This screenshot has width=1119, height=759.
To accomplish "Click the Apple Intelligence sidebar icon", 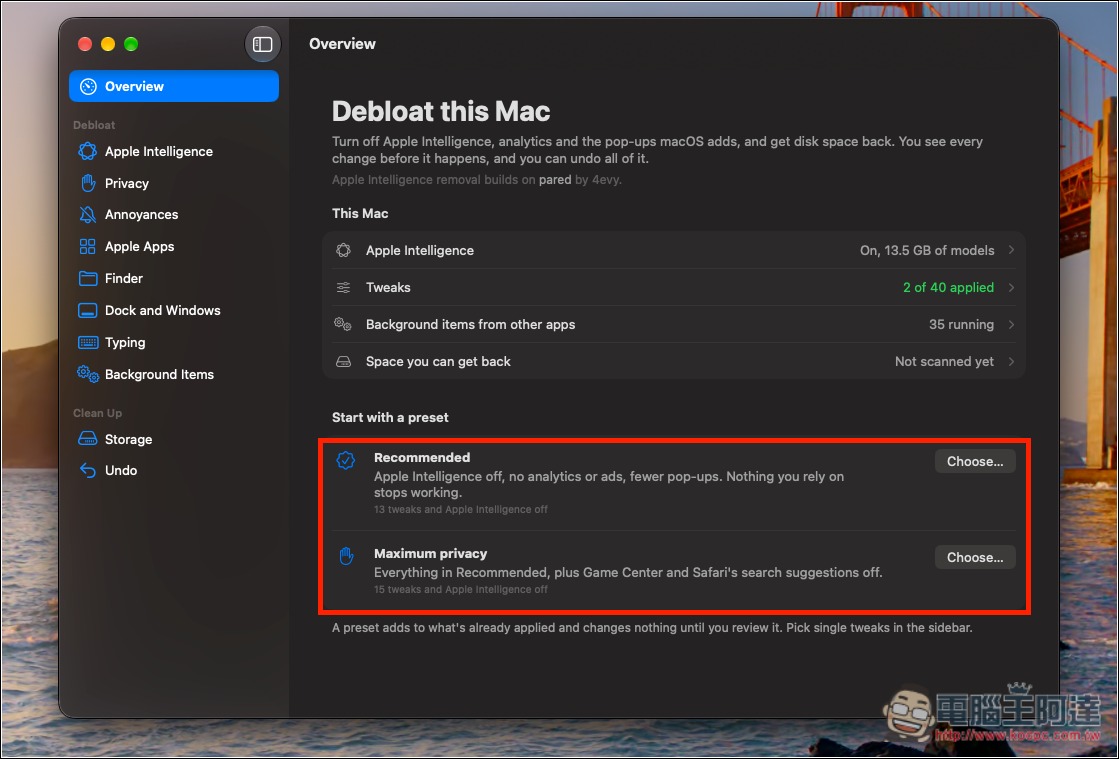I will pos(88,151).
